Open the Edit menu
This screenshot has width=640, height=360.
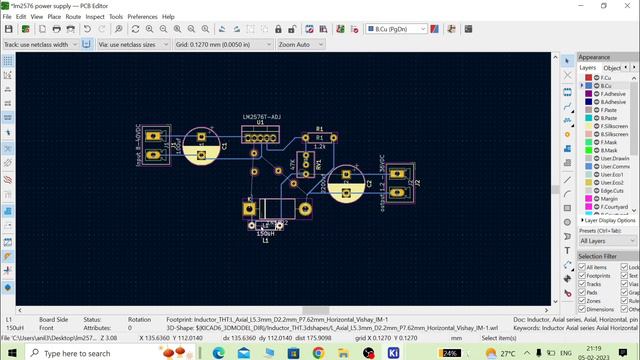click(x=21, y=17)
